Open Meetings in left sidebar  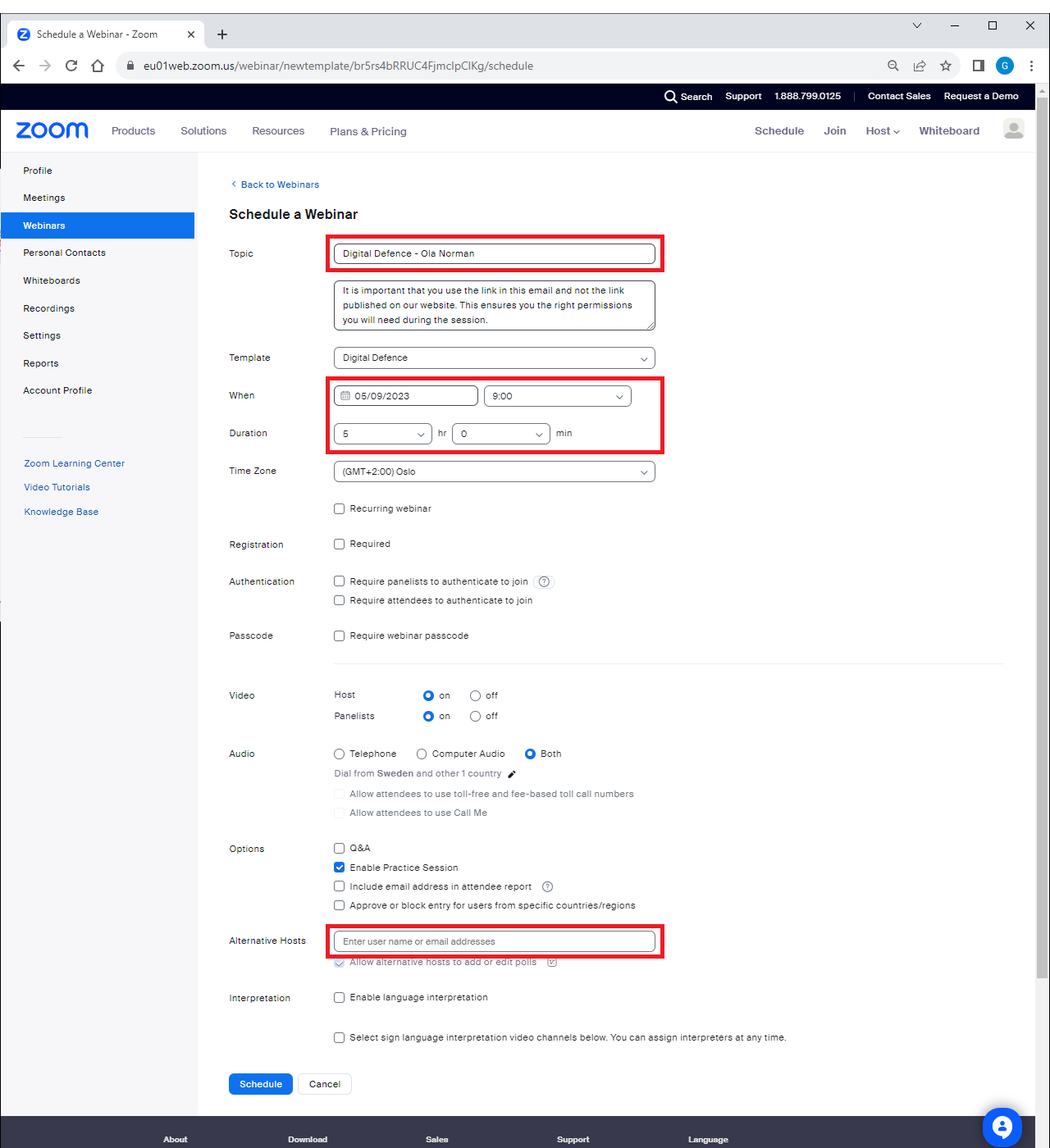(44, 198)
